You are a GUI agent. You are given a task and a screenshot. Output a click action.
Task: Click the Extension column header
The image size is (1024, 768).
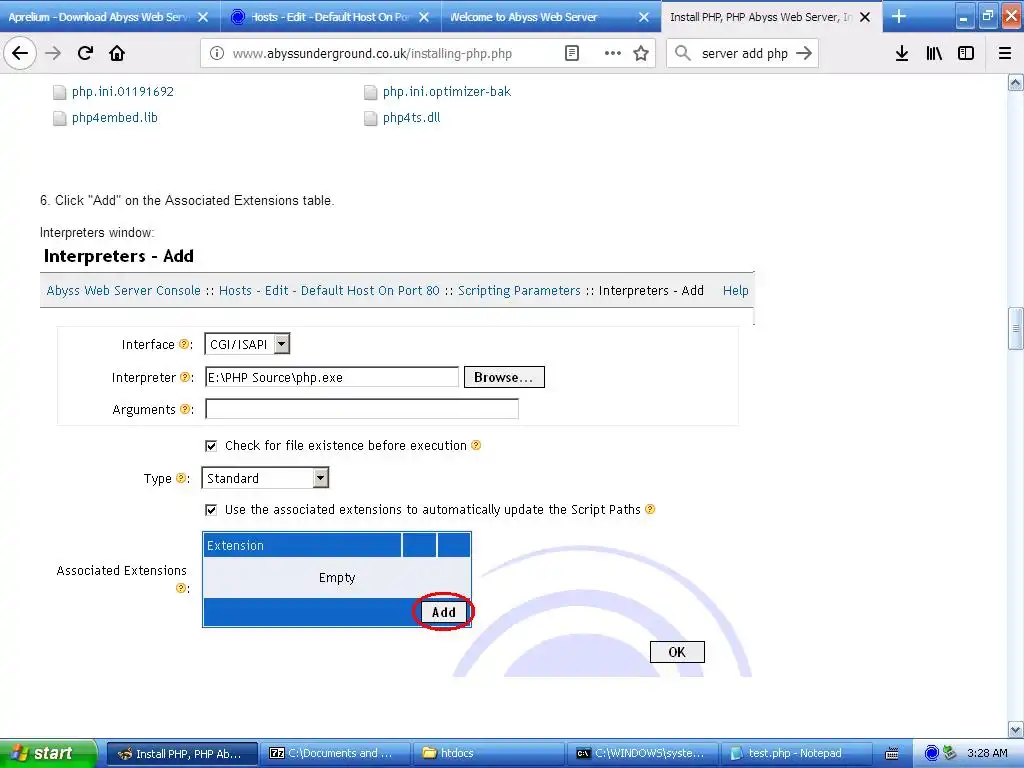click(x=302, y=545)
